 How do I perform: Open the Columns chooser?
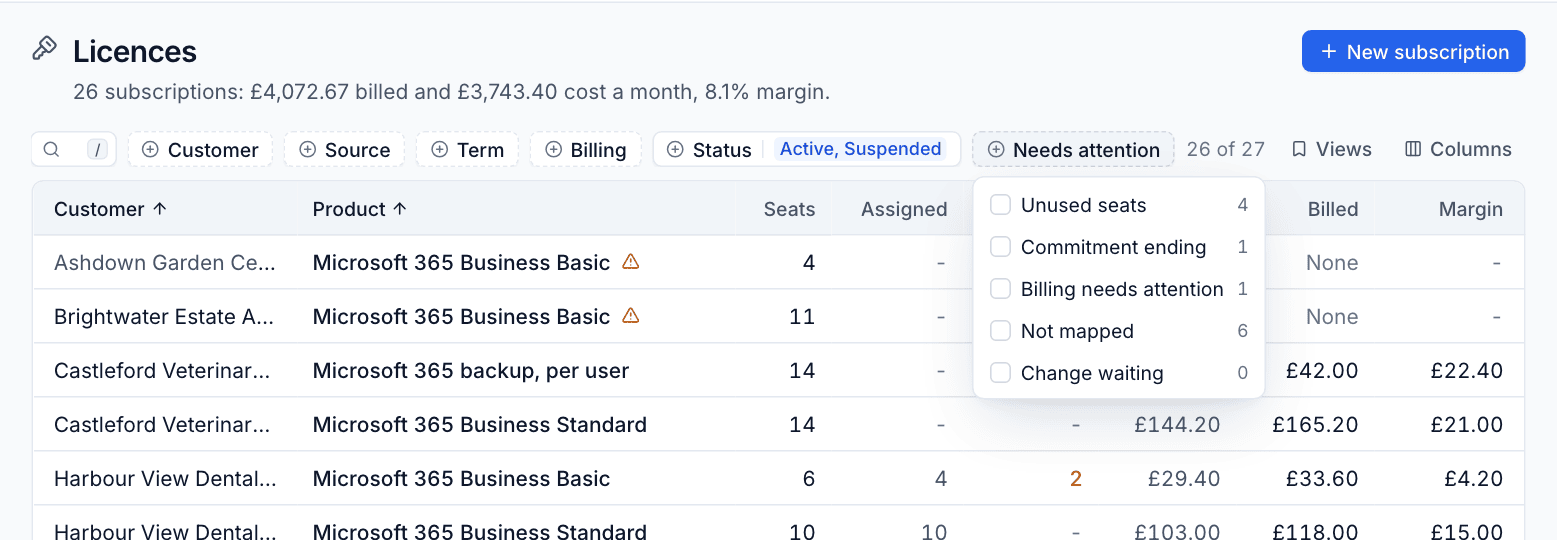1458,149
